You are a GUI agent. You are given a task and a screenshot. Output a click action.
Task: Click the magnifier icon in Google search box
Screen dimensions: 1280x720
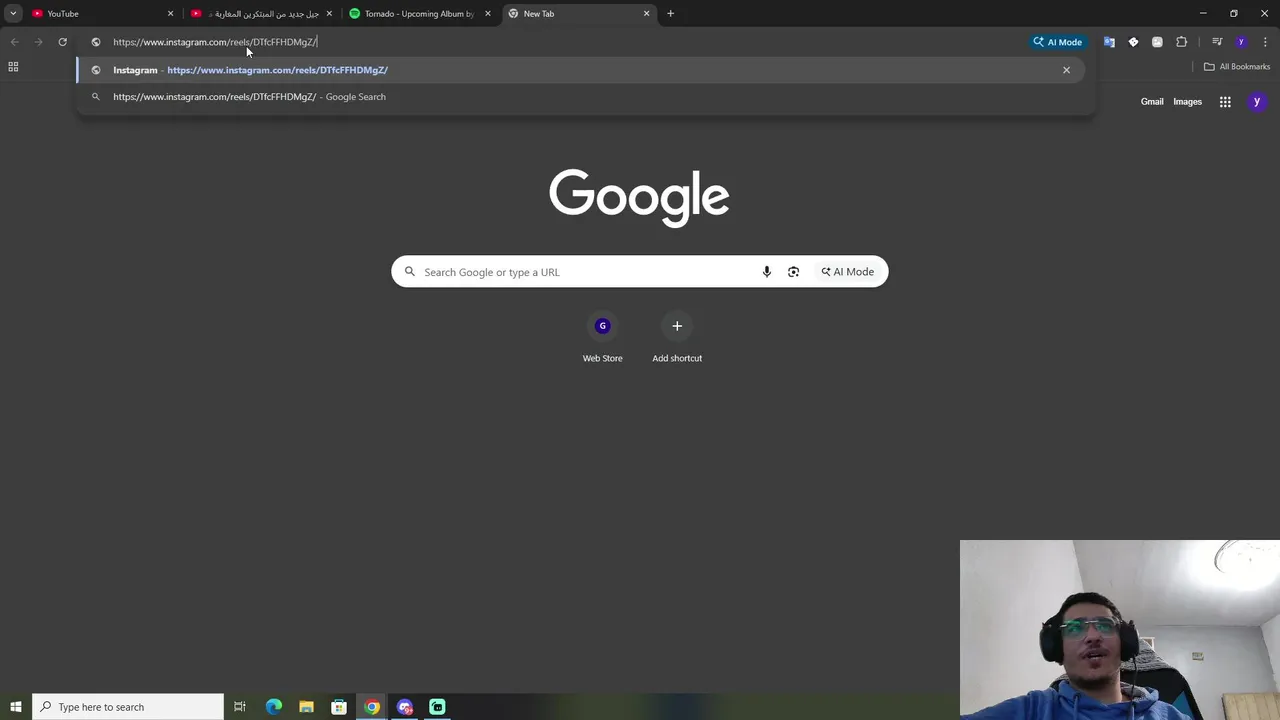[x=410, y=272]
